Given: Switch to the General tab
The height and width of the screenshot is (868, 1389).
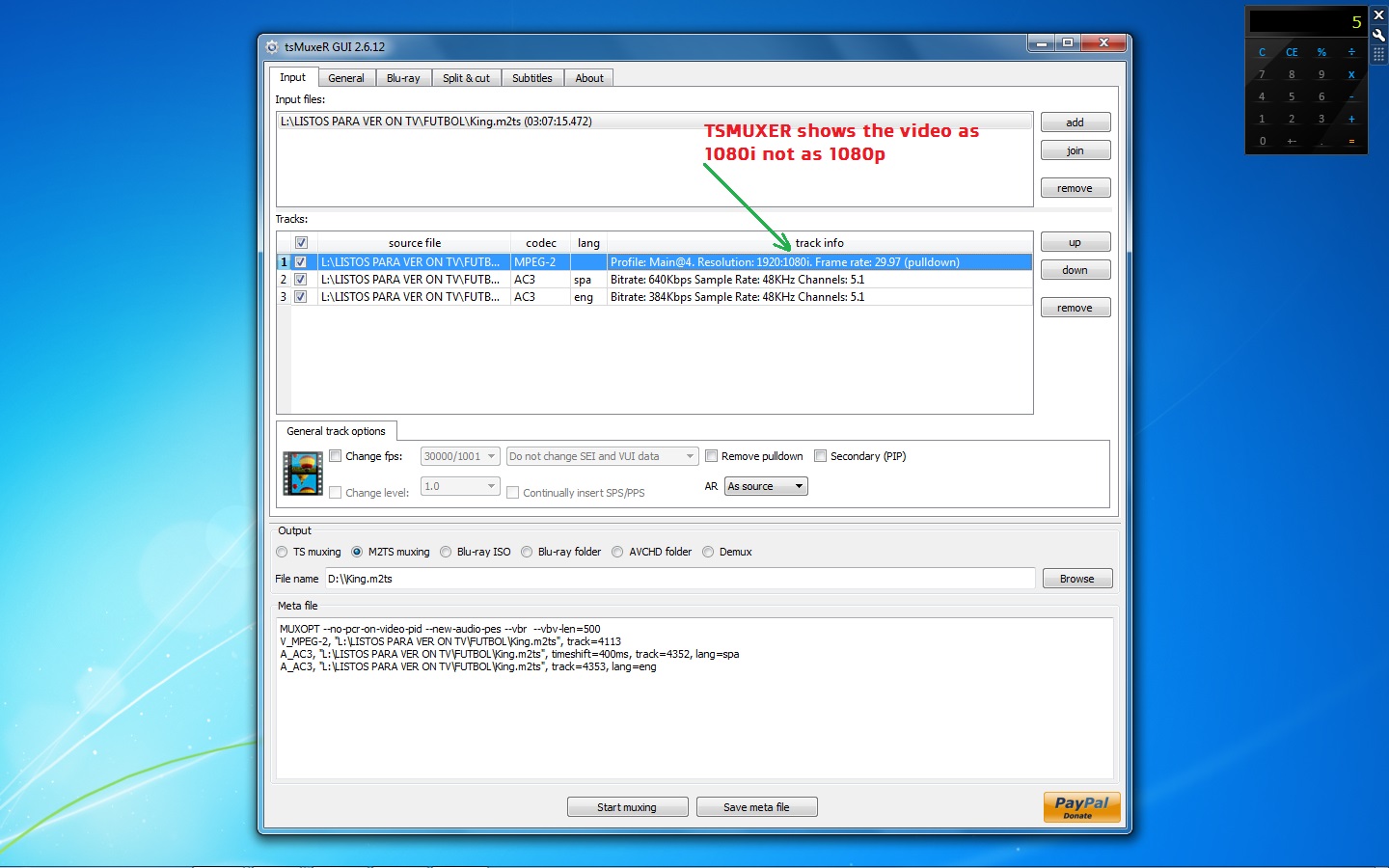Looking at the screenshot, I should pyautogui.click(x=346, y=78).
